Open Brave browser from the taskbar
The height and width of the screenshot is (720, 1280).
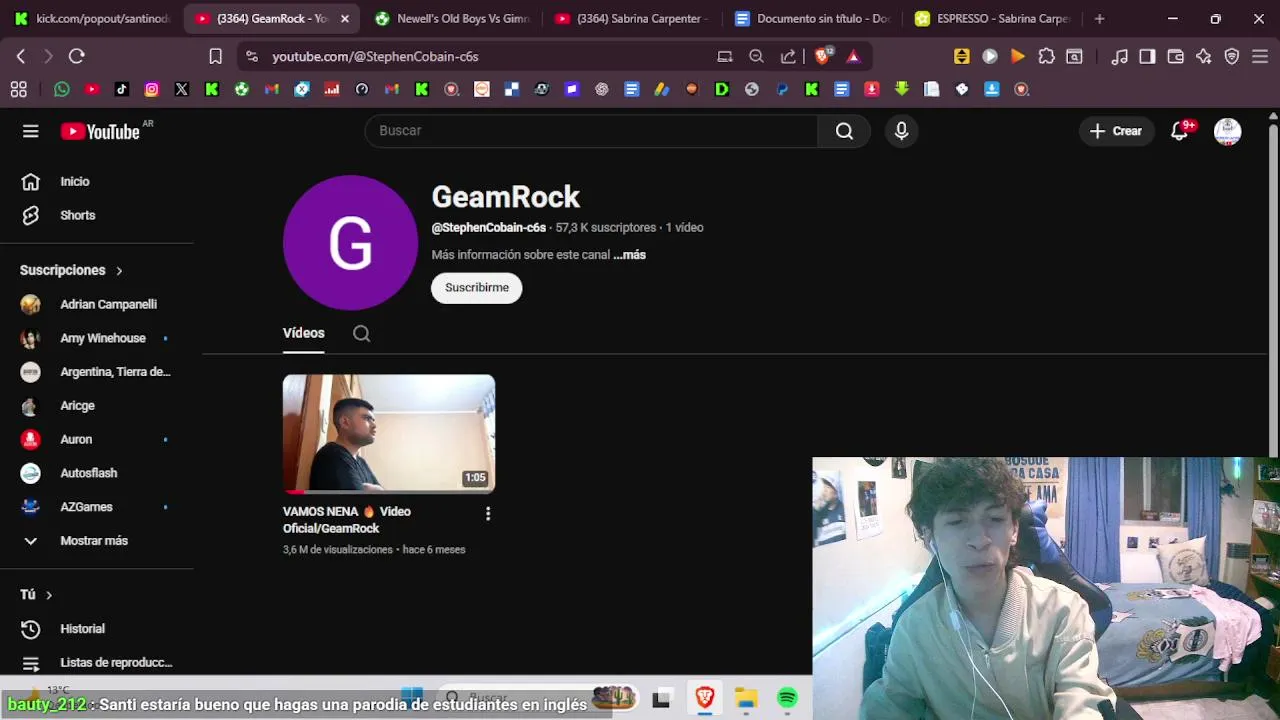coord(705,698)
